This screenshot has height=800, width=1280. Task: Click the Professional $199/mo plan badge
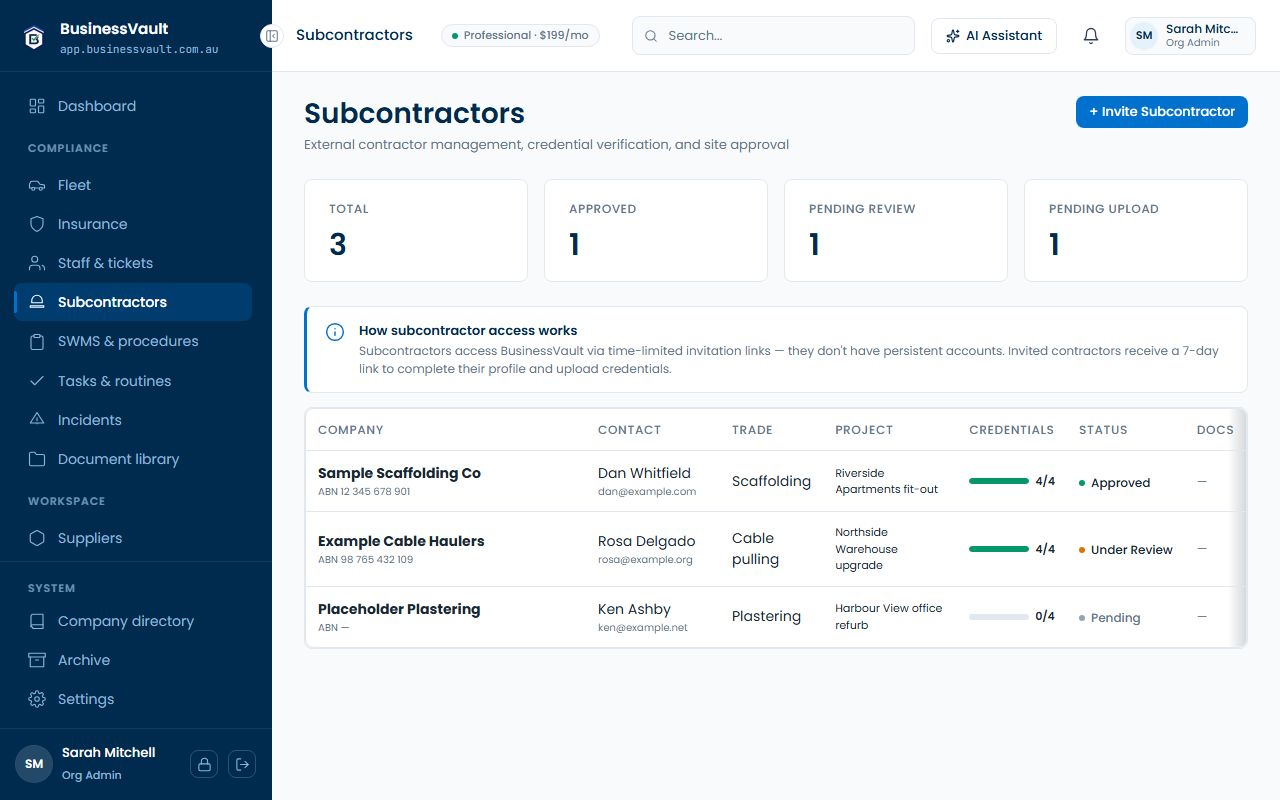pos(520,36)
